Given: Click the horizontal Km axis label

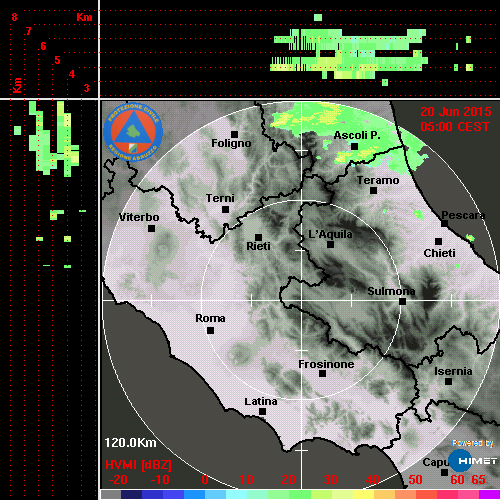Looking at the screenshot, I should pos(84,17).
